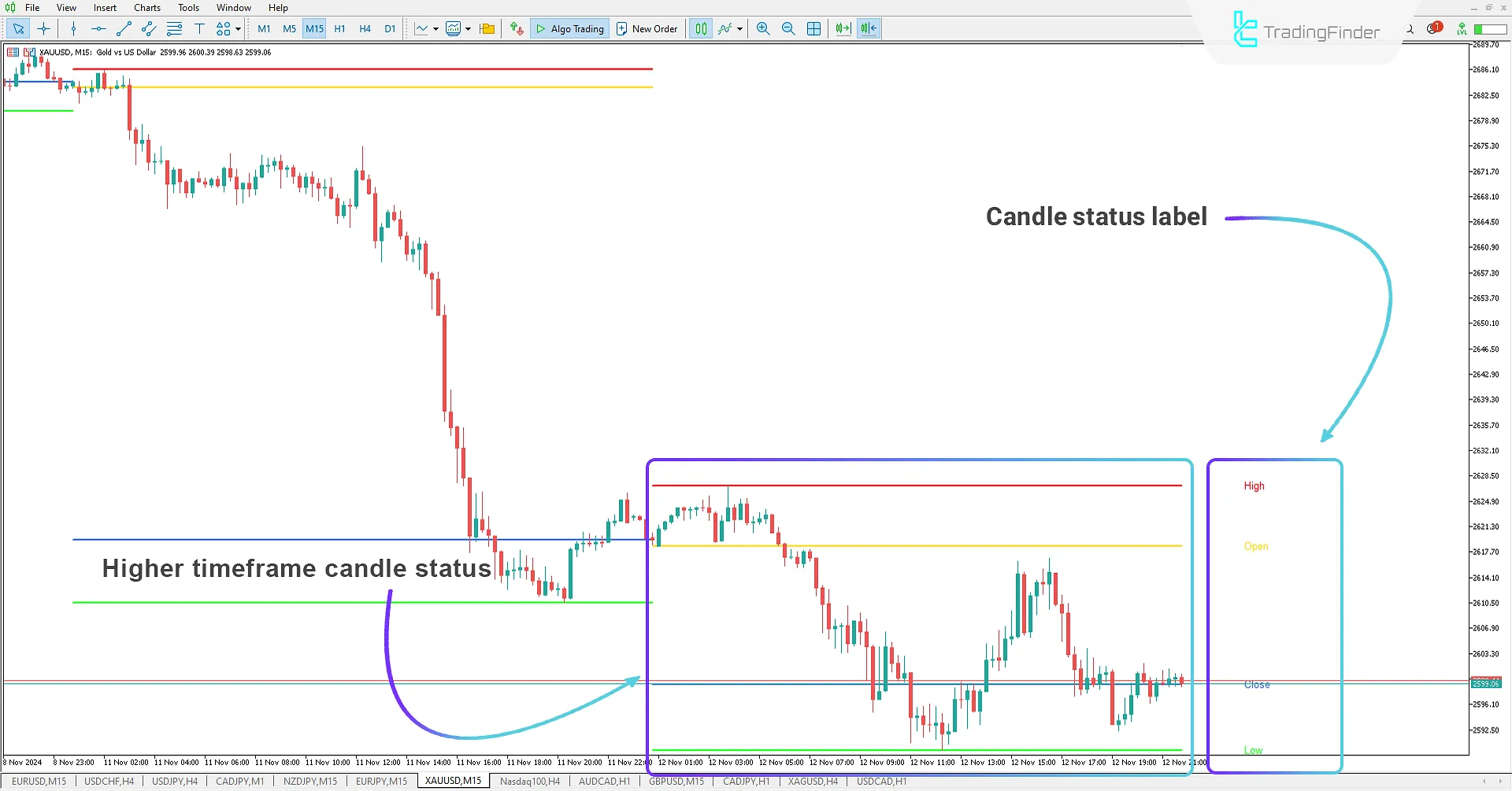Open the indicators dropdown arrow

739,29
